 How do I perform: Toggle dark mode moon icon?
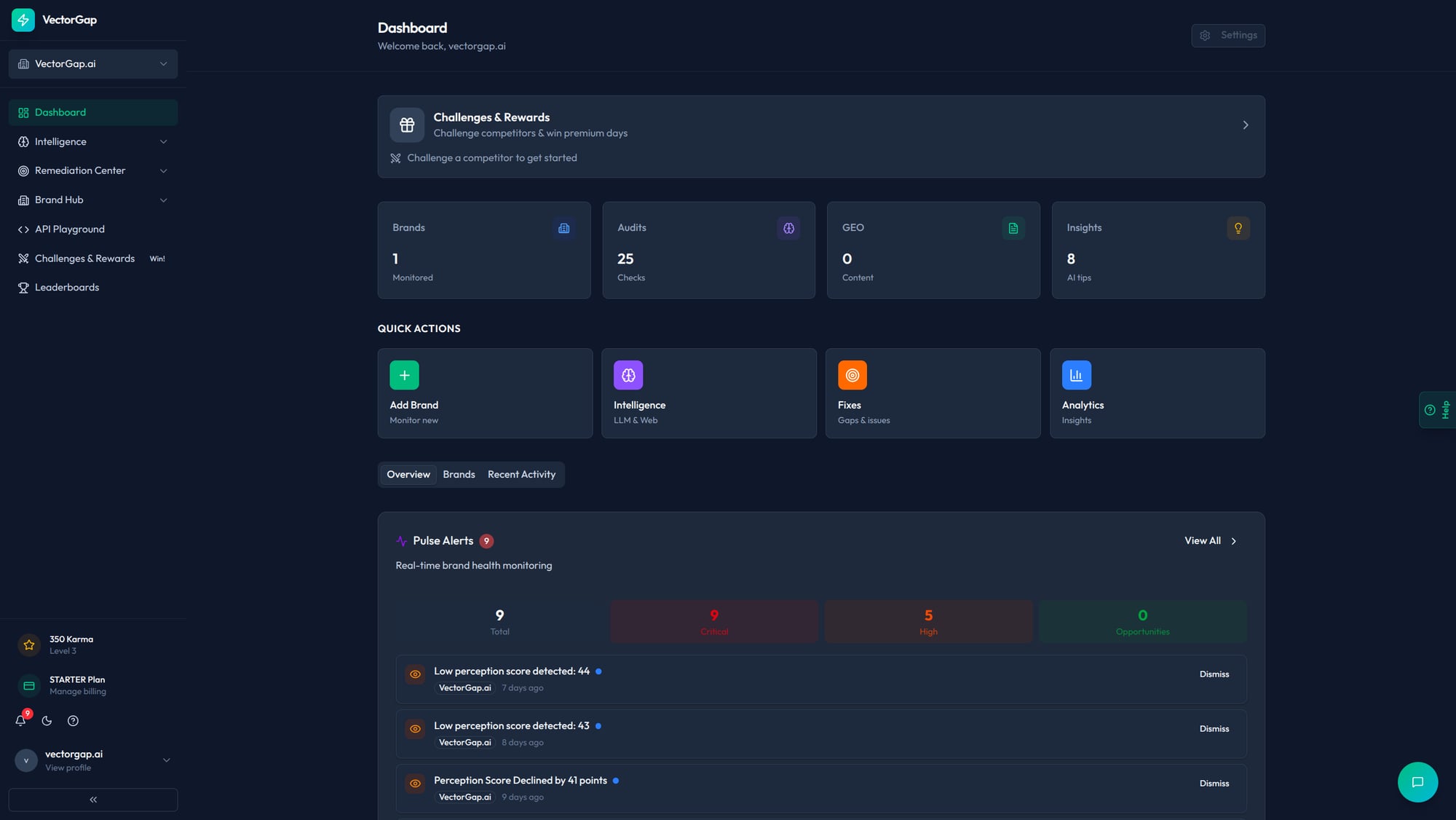coord(47,721)
